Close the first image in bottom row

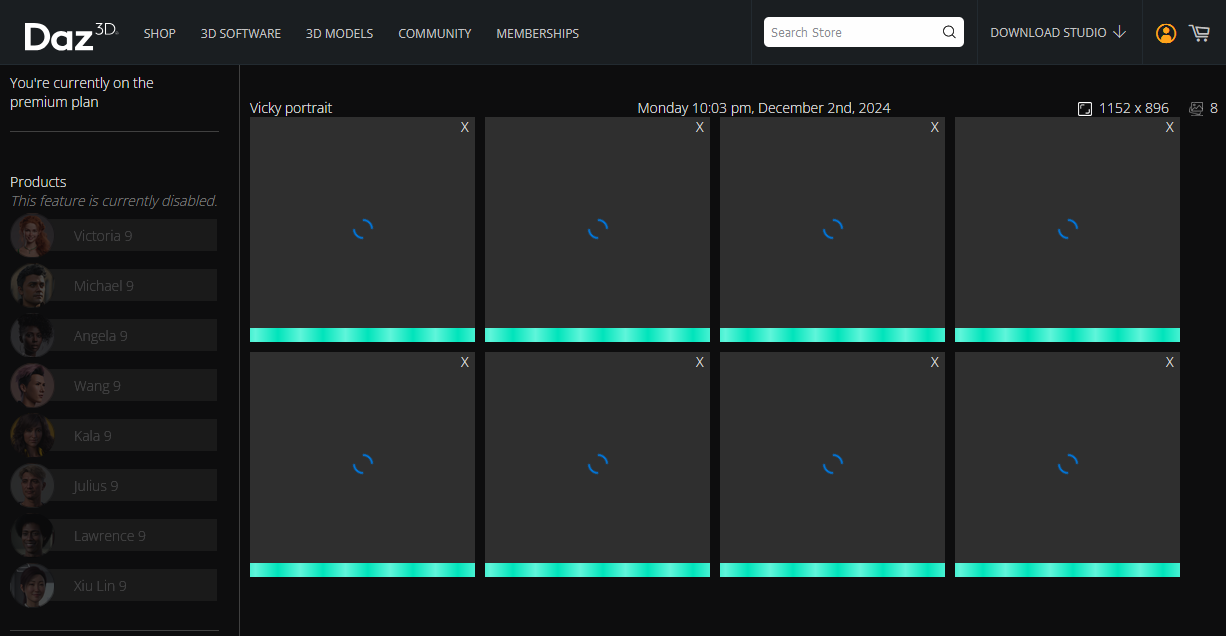click(465, 362)
